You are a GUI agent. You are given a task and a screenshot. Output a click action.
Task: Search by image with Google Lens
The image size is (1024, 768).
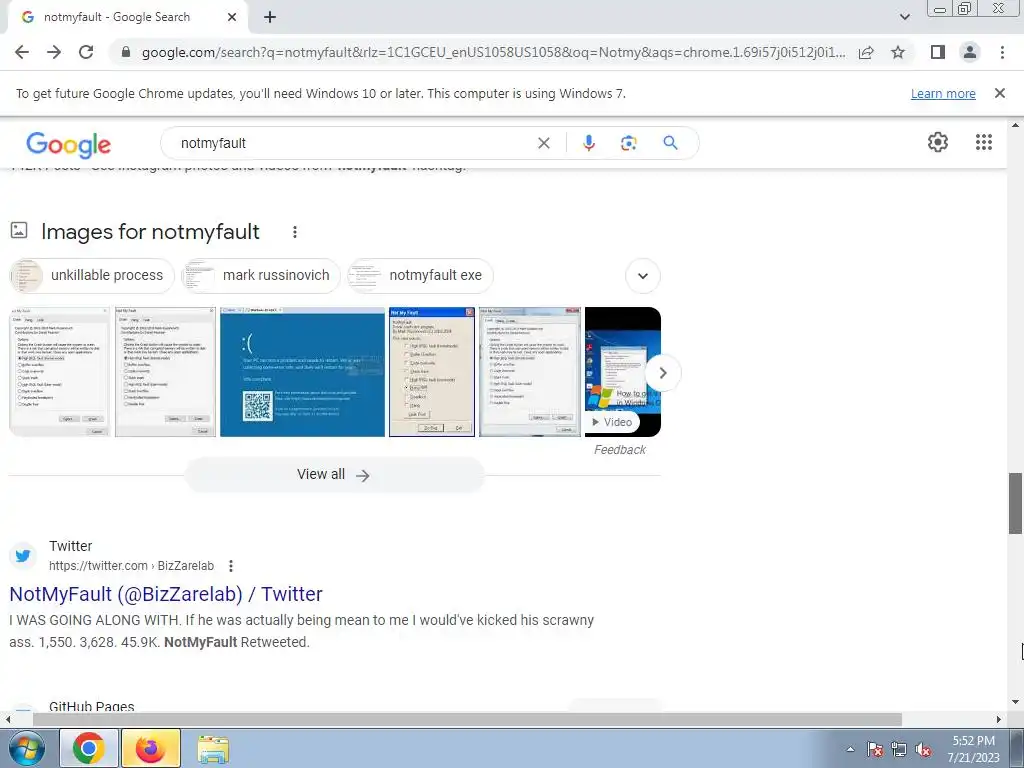coord(628,143)
